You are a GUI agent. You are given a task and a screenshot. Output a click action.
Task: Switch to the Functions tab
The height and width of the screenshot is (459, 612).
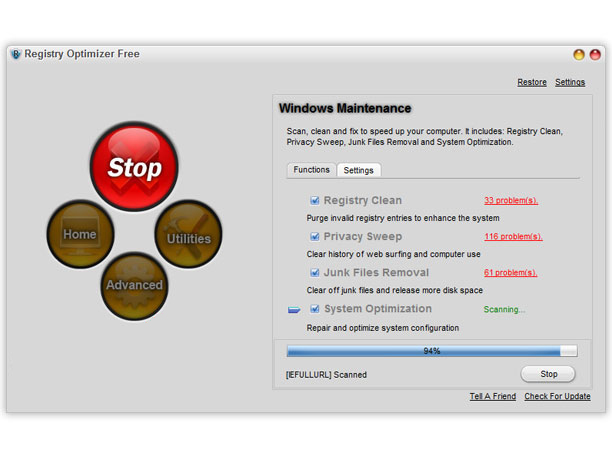[311, 170]
